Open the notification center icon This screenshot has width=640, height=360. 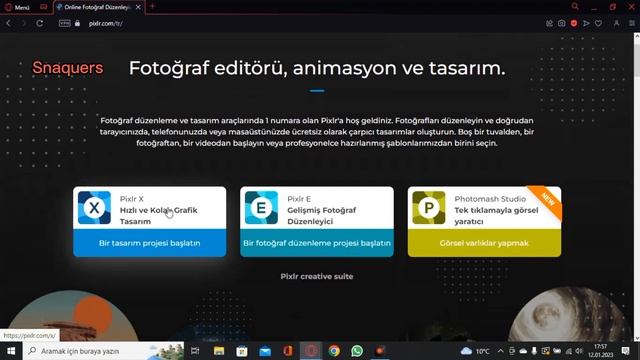coord(626,351)
